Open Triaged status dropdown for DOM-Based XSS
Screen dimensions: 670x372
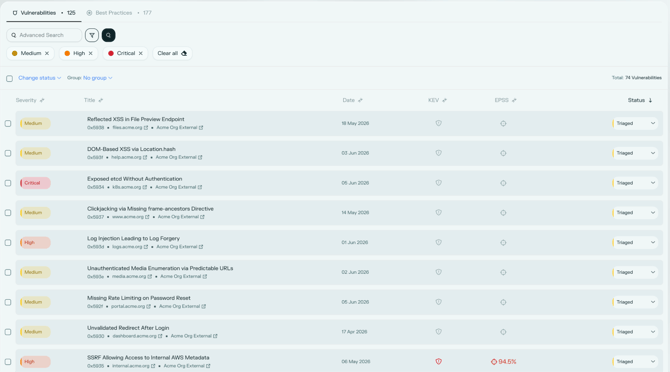(635, 153)
